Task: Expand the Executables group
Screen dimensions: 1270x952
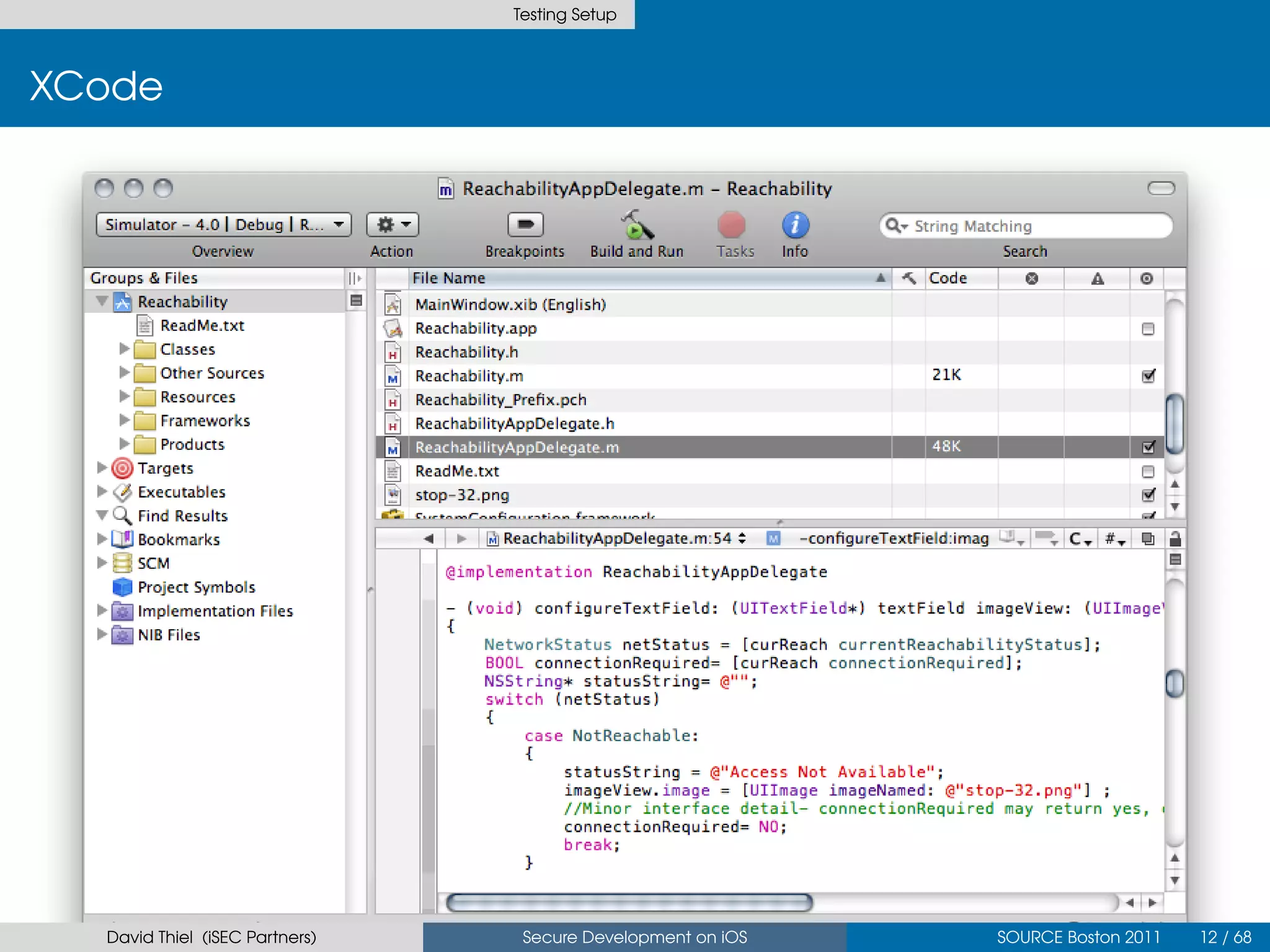Action: coord(102,491)
